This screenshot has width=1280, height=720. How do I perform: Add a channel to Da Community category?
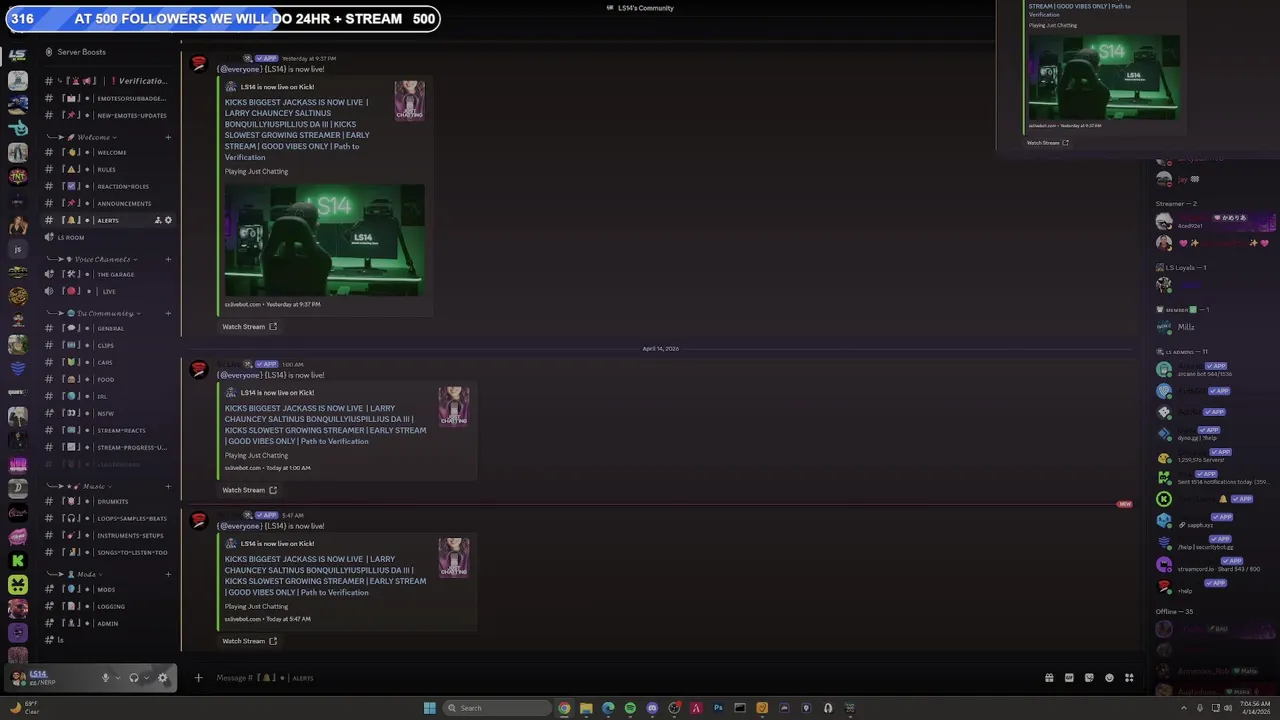[168, 313]
